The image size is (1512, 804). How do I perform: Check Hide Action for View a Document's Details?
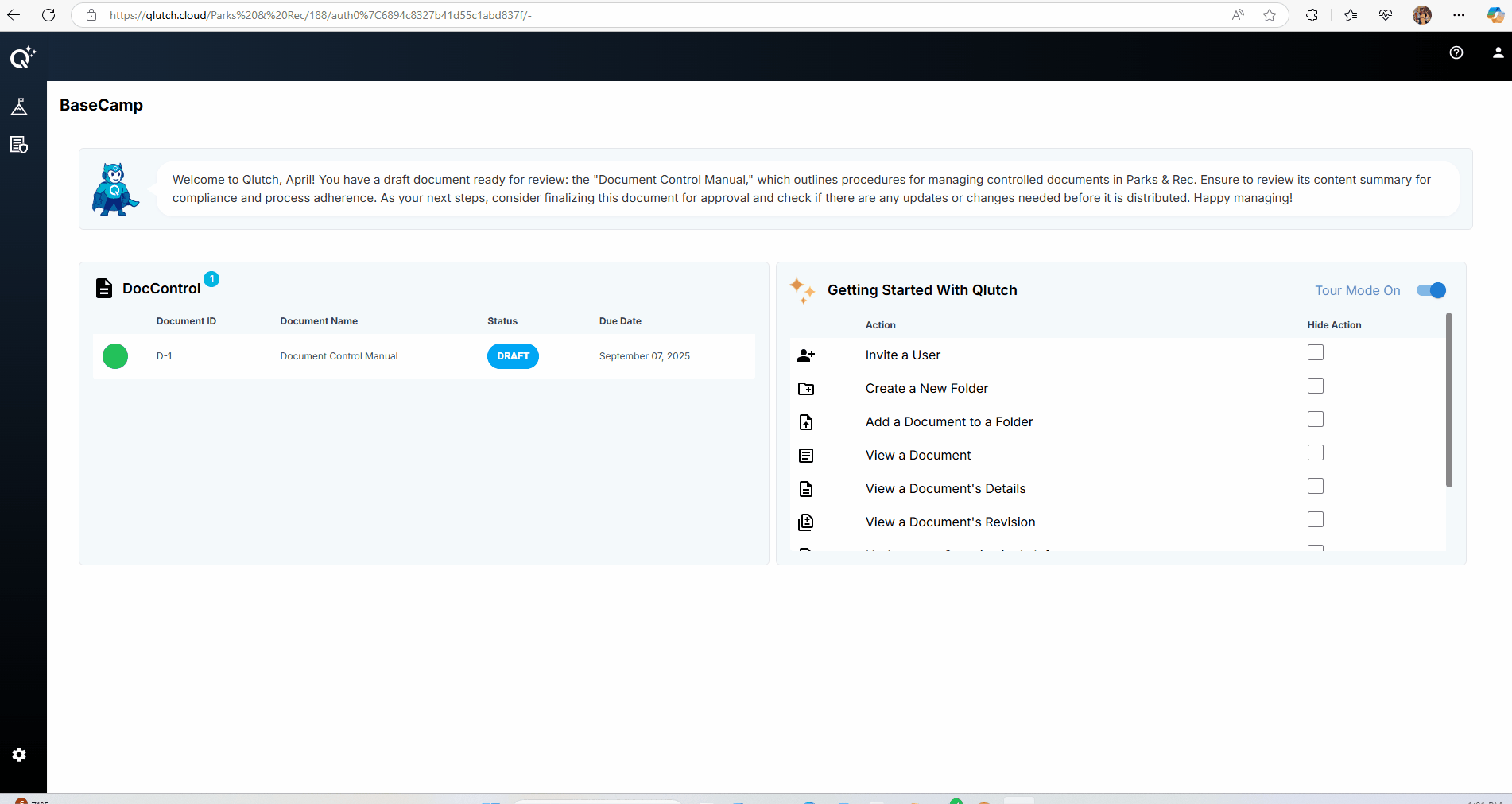click(x=1316, y=486)
